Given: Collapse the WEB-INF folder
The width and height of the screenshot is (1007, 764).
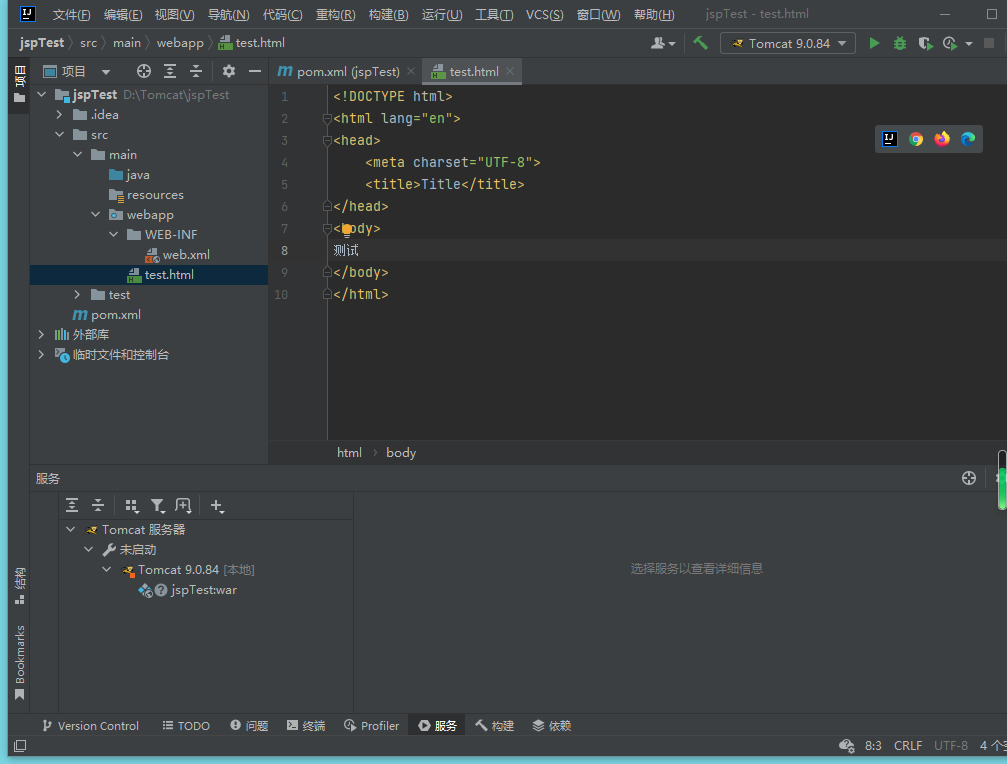Looking at the screenshot, I should [114, 235].
